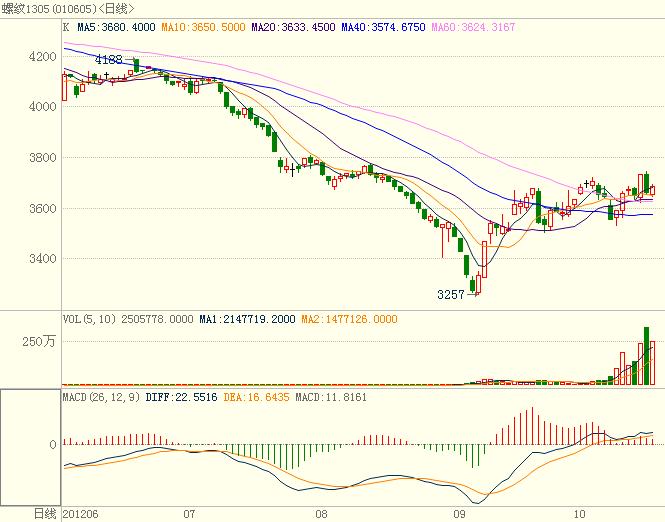Viewport: 665px width, 522px height.
Task: Click the K candlestick label in header
Action: click(x=65, y=28)
